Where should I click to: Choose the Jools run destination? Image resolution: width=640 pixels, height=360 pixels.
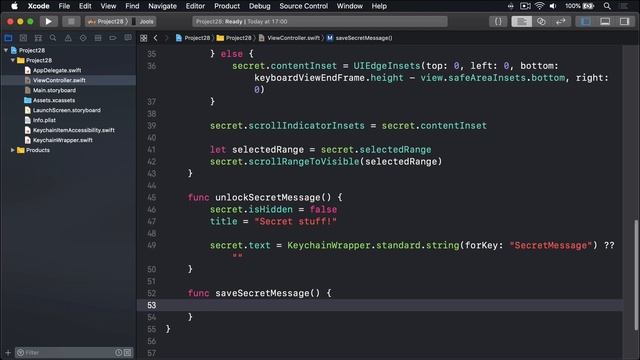(143, 22)
